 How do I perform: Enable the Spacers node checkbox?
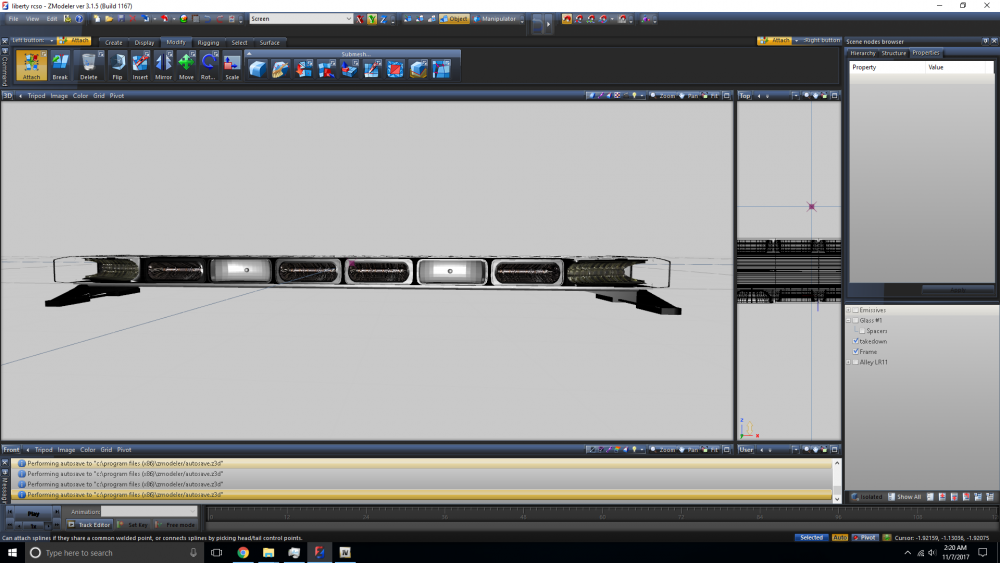pyautogui.click(x=862, y=331)
